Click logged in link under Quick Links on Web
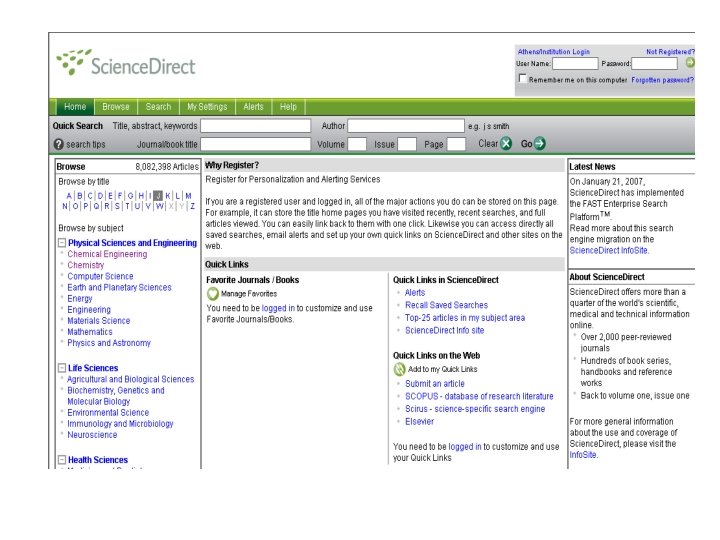The height and width of the screenshot is (540, 720). tap(465, 446)
